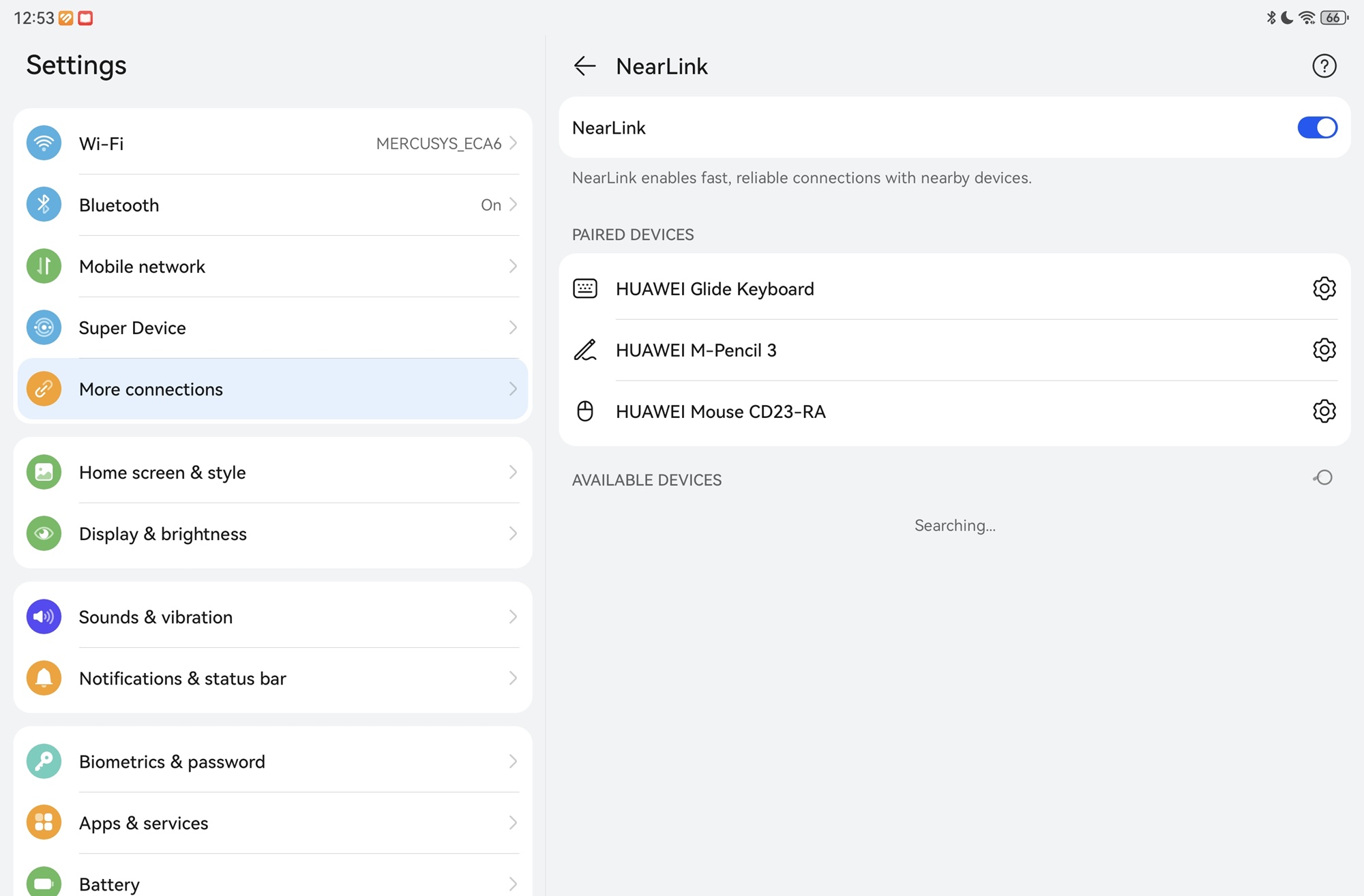
Task: Open Sounds & vibration settings
Action: coord(273,616)
